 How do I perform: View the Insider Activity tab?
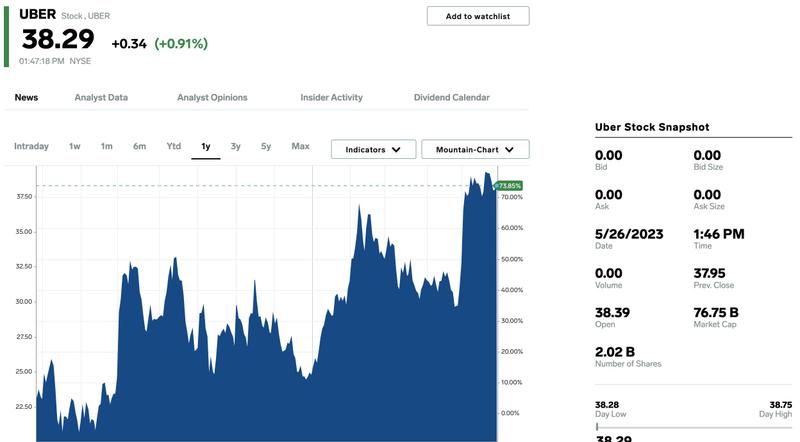331,97
